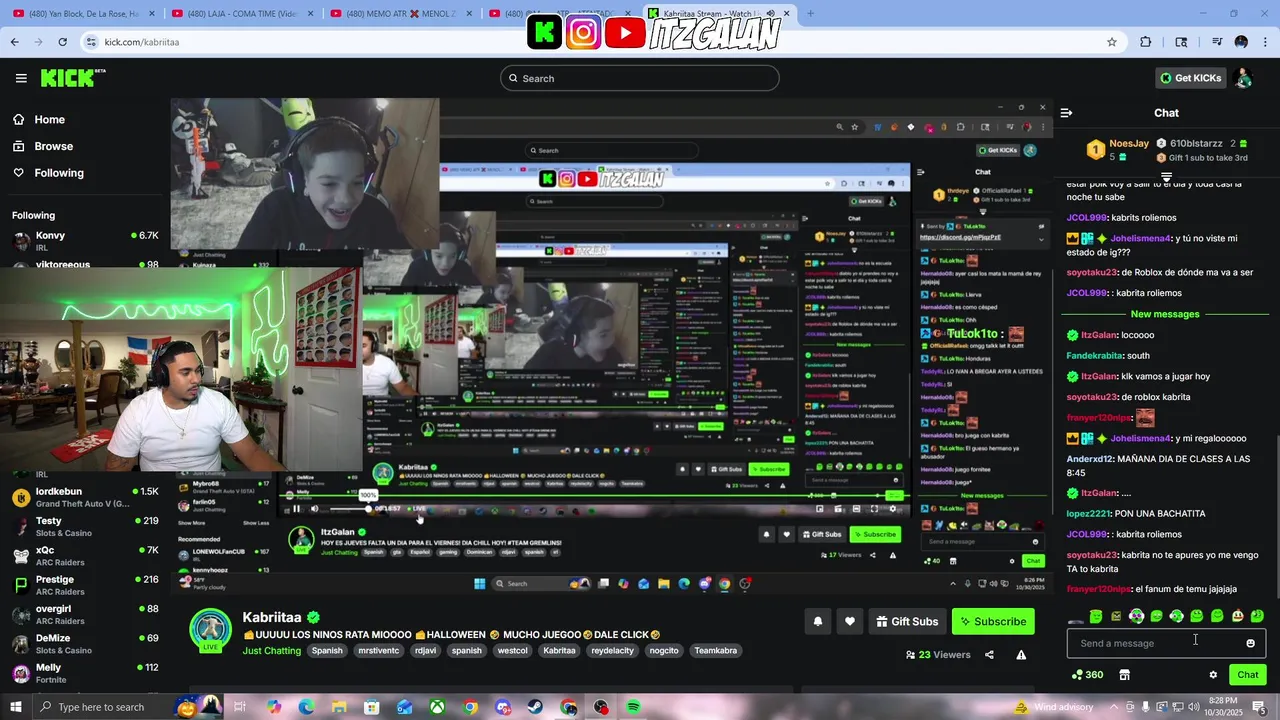The height and width of the screenshot is (720, 1280).
Task: Click the address bar URL kick.com/kabriitaa
Action: [141, 42]
